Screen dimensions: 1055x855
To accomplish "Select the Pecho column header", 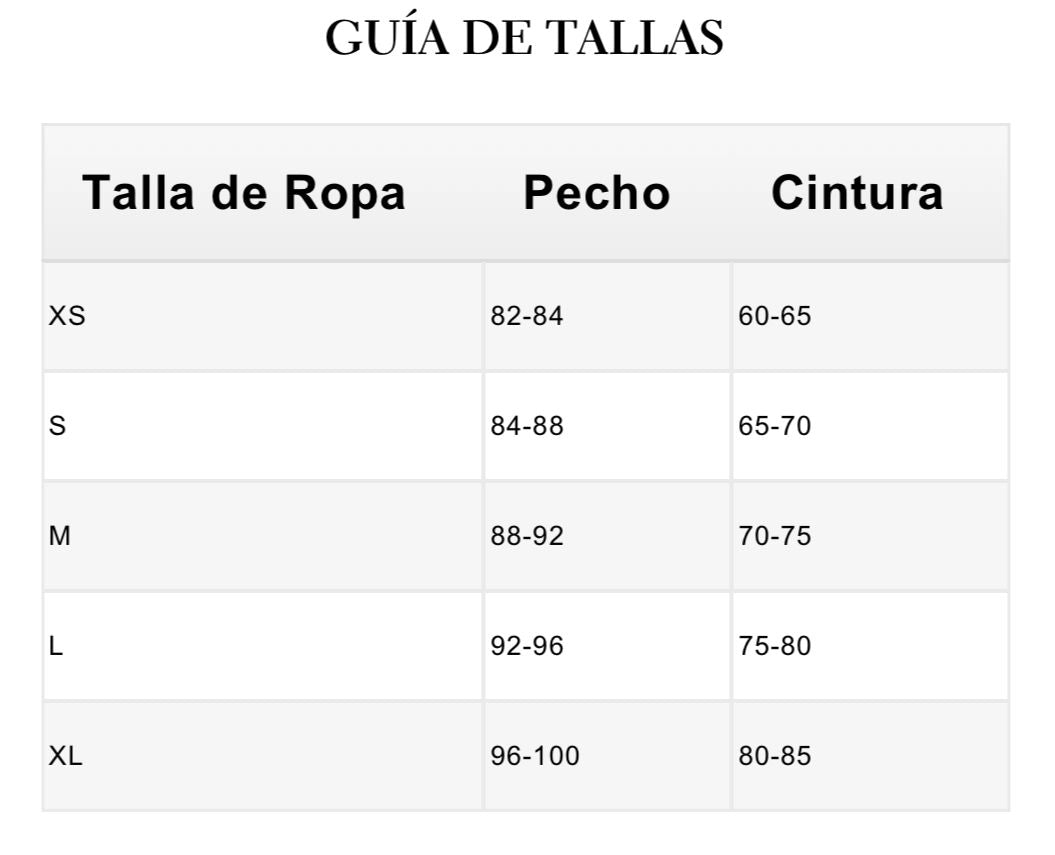I will tap(597, 192).
